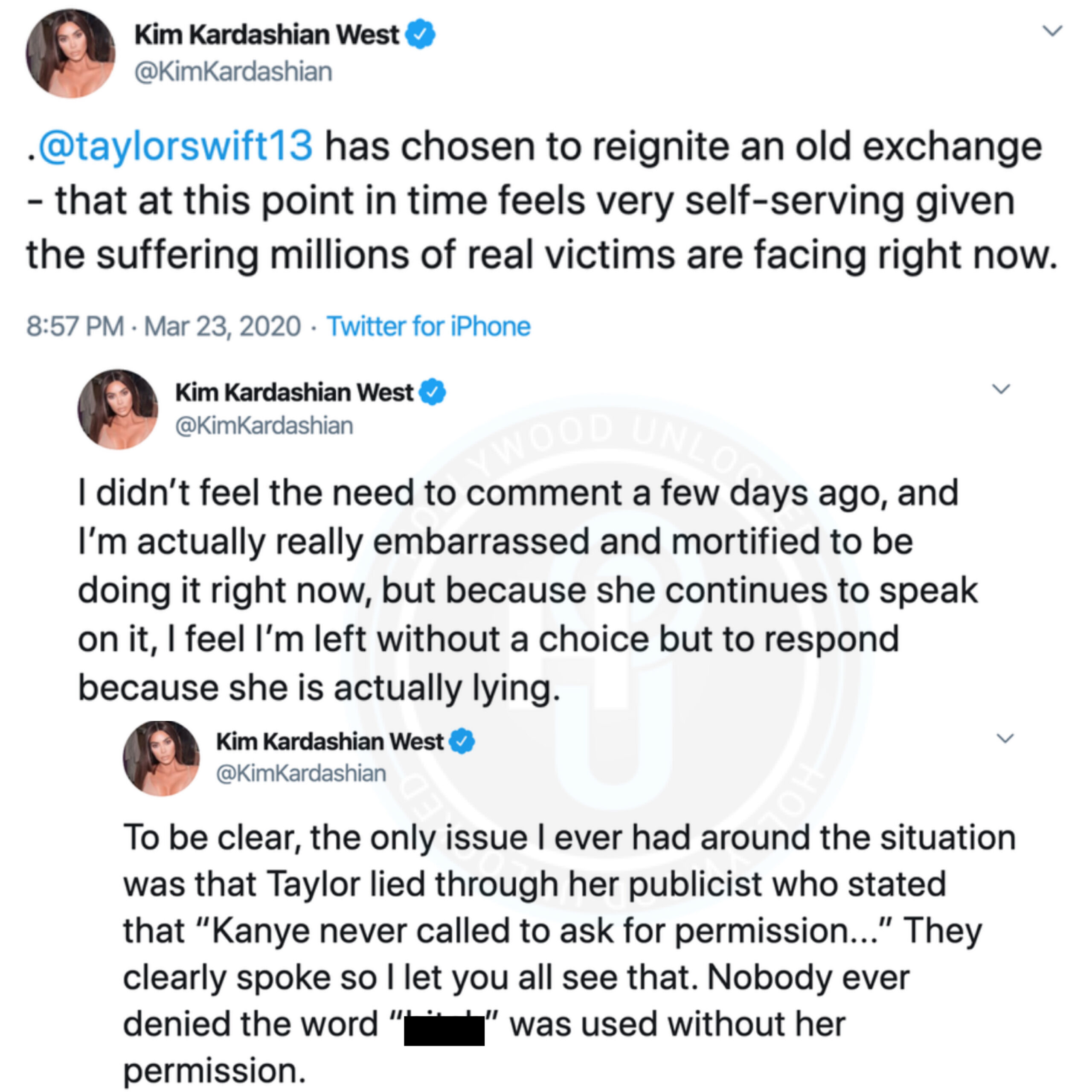Screen dimensions: 1092x1092
Task: Click the @KimKardashian handle on 'I didn't feel' tweet
Action: coord(264,426)
